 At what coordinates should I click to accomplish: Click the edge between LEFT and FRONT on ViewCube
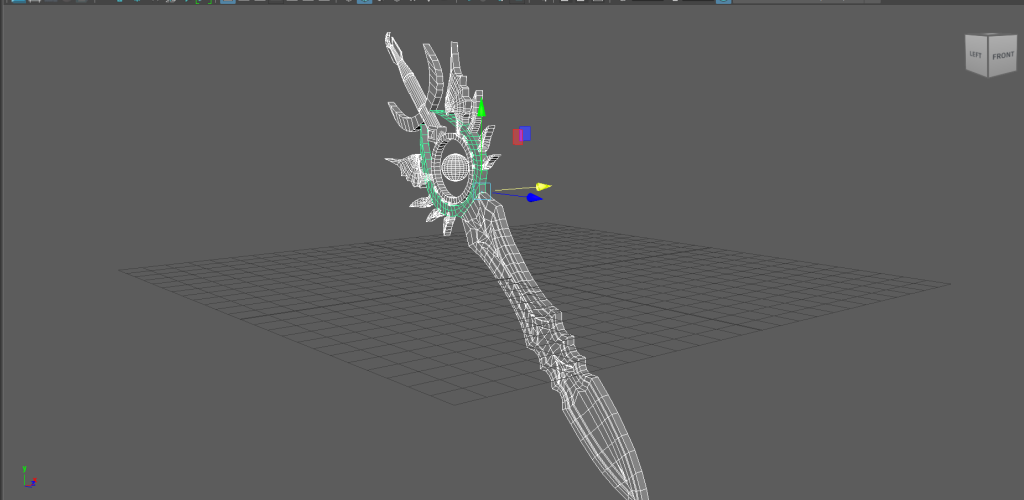pos(989,58)
